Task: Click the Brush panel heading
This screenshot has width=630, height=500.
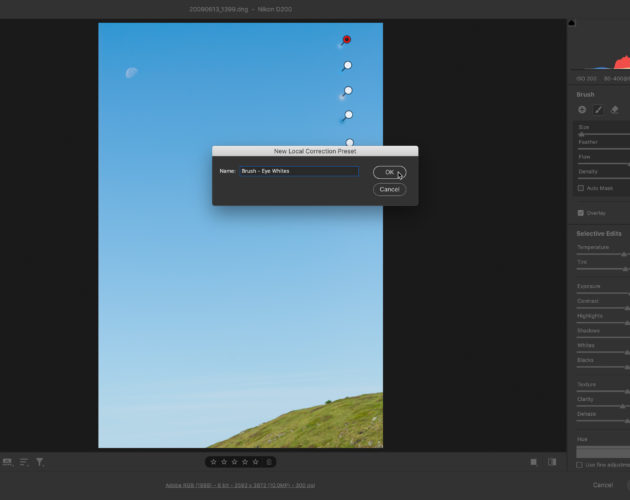Action: pyautogui.click(x=585, y=94)
